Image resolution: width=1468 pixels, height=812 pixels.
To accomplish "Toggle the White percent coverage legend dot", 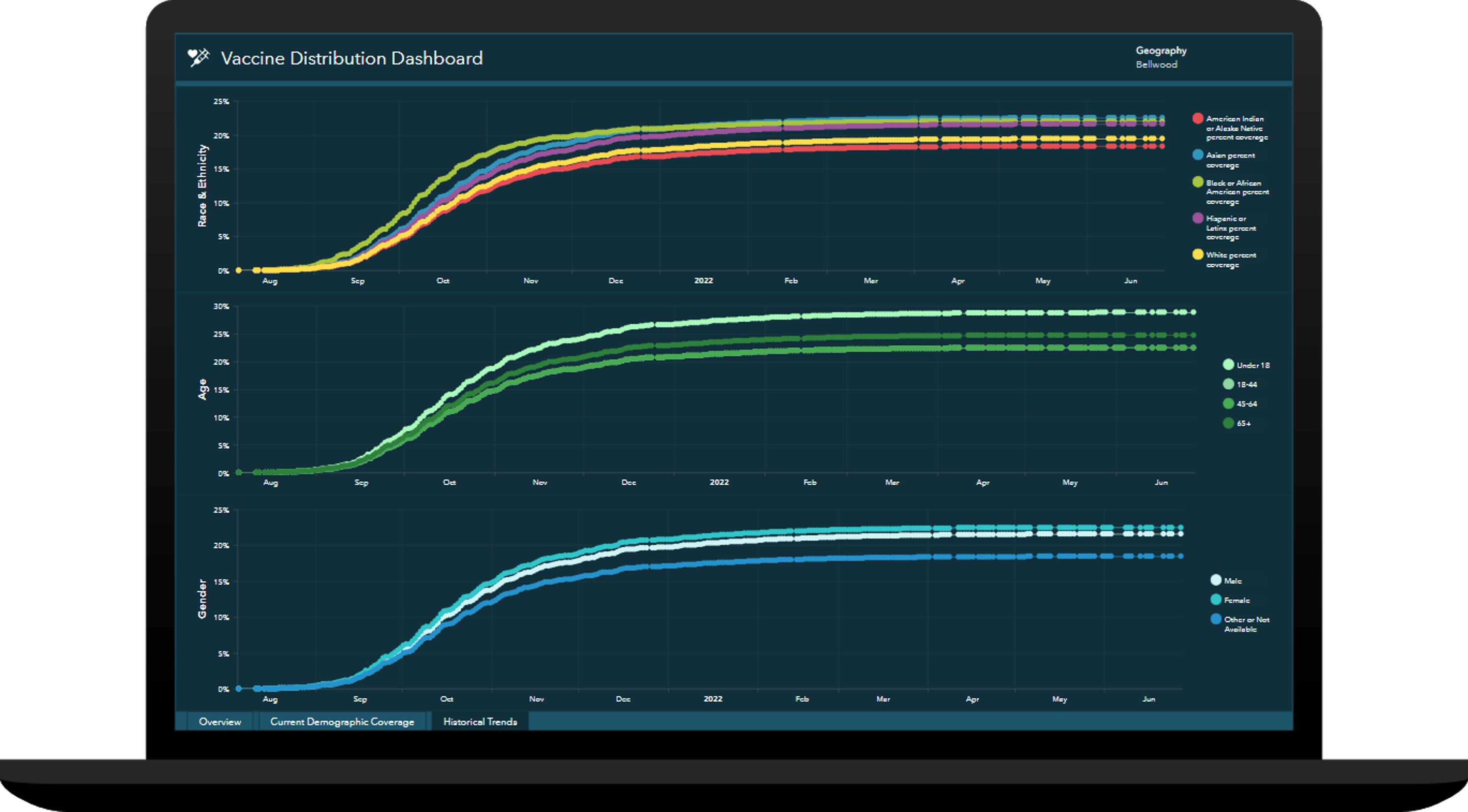I will [x=1197, y=255].
